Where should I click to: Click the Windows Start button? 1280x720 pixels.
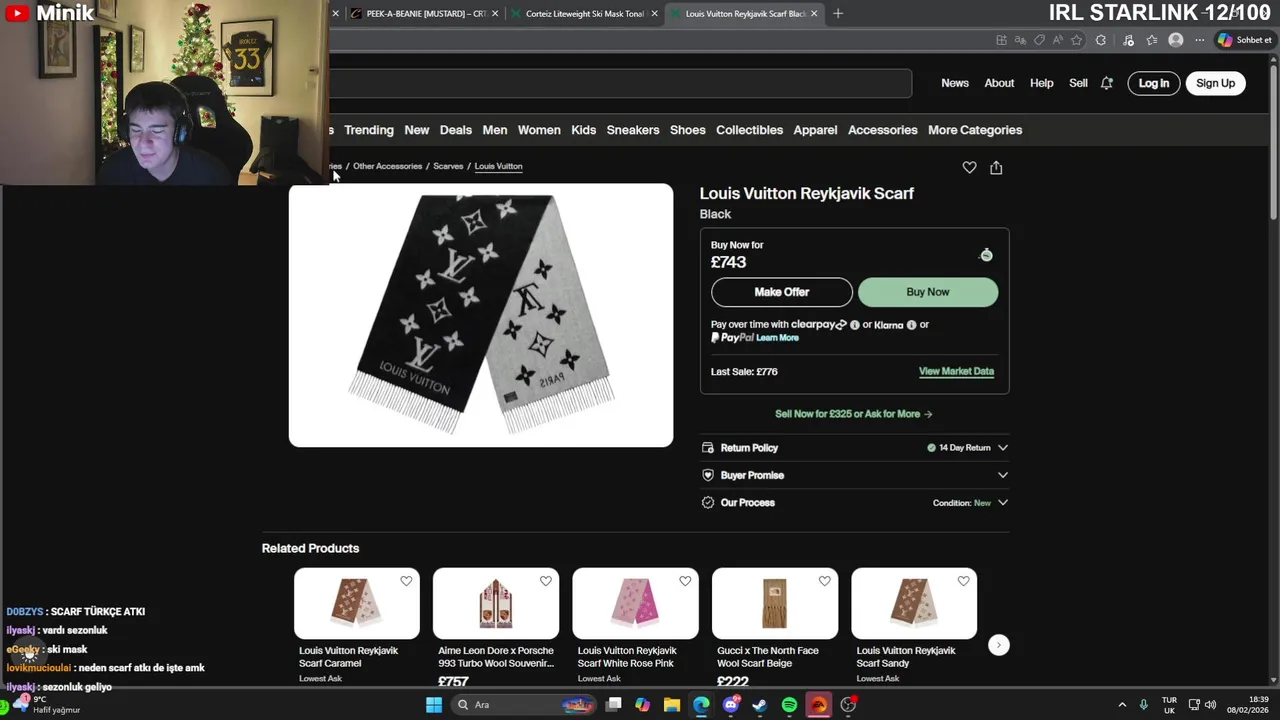pyautogui.click(x=433, y=705)
